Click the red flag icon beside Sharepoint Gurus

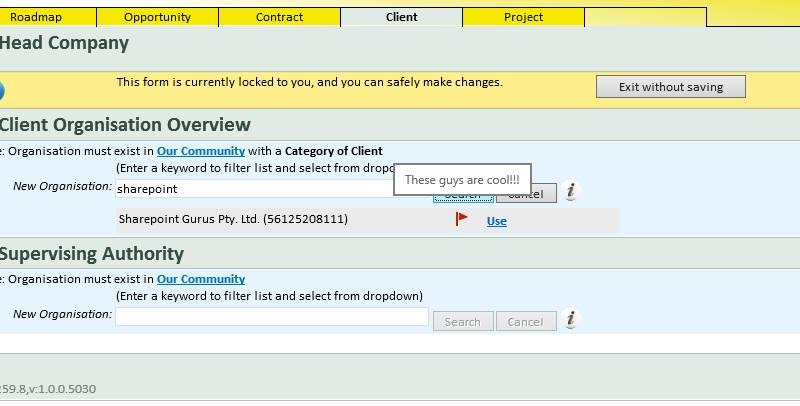point(461,219)
